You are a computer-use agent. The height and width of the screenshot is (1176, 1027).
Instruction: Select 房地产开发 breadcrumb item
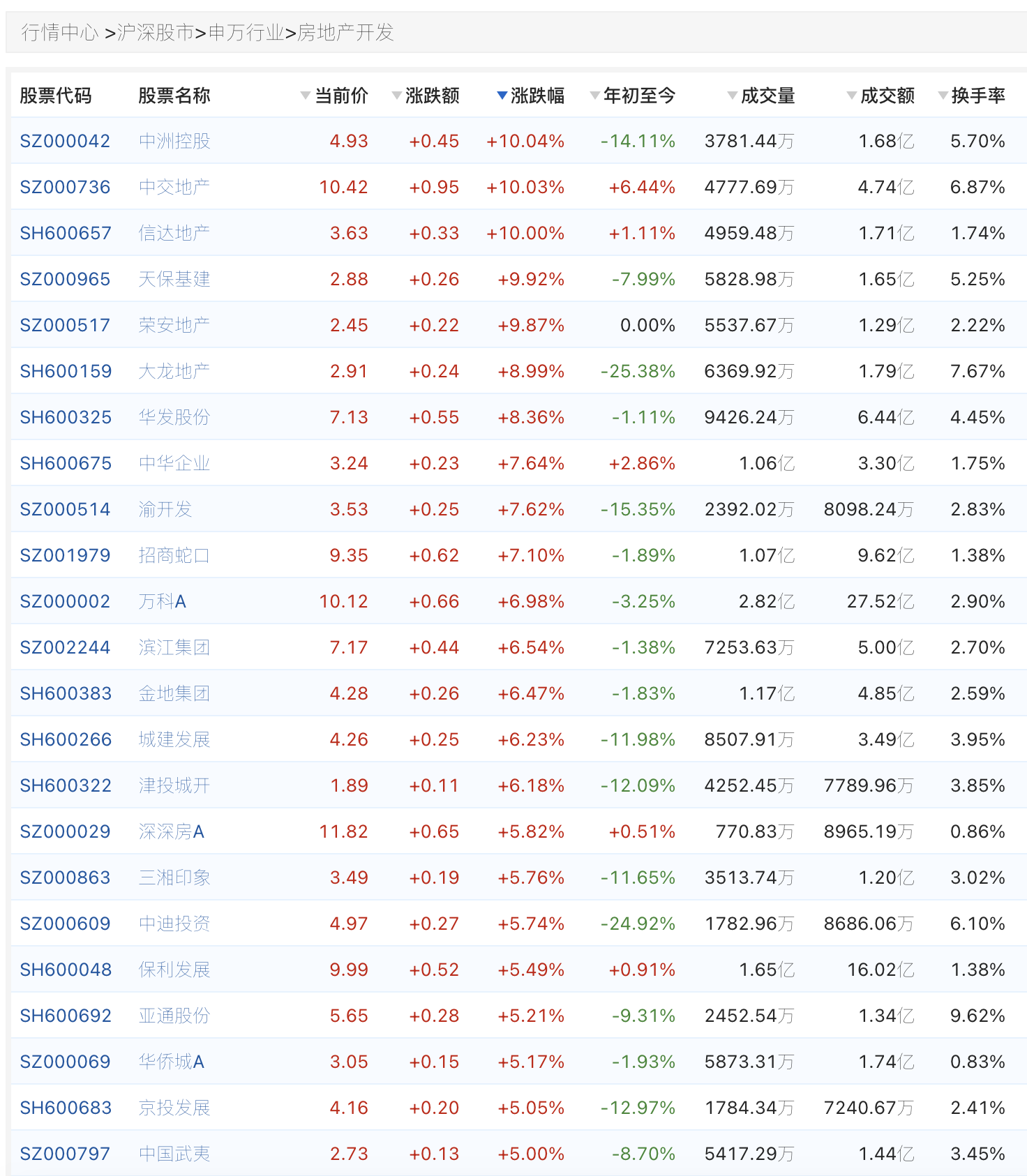click(345, 33)
